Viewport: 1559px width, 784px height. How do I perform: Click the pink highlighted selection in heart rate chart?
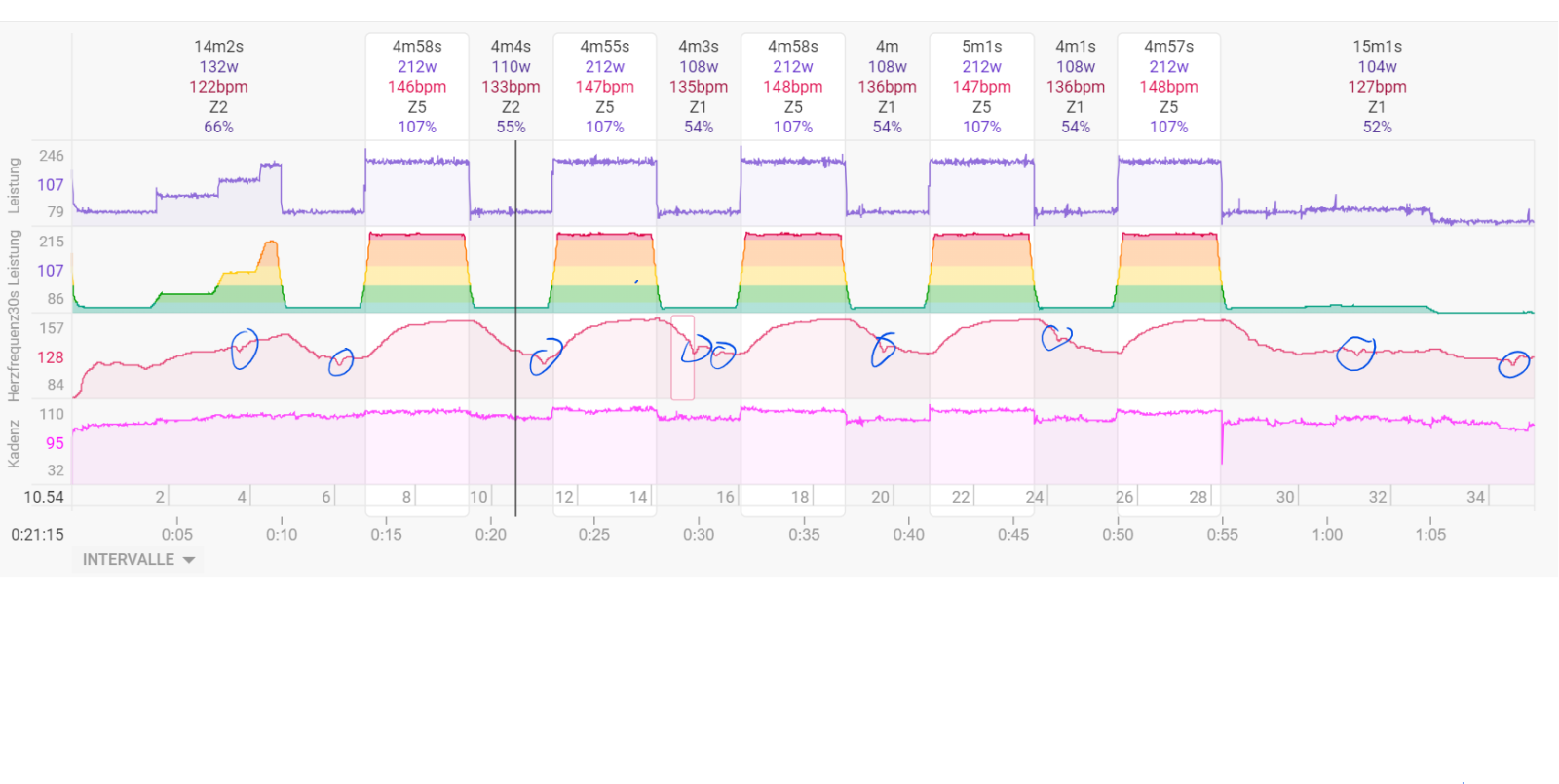tap(682, 357)
